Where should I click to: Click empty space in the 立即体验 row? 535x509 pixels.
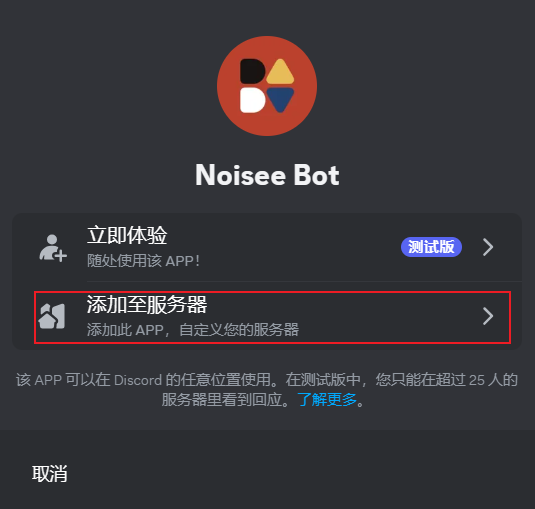click(x=300, y=247)
